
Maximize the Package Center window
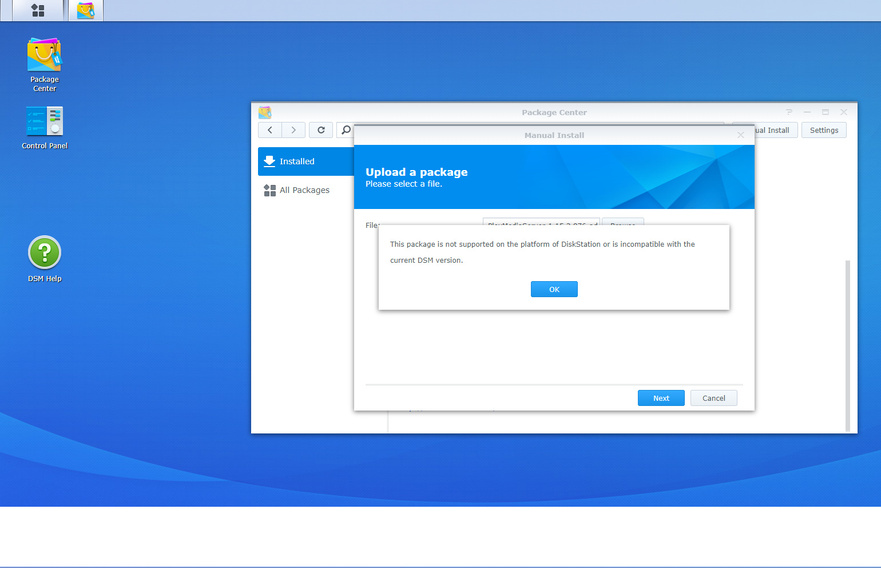coord(825,112)
